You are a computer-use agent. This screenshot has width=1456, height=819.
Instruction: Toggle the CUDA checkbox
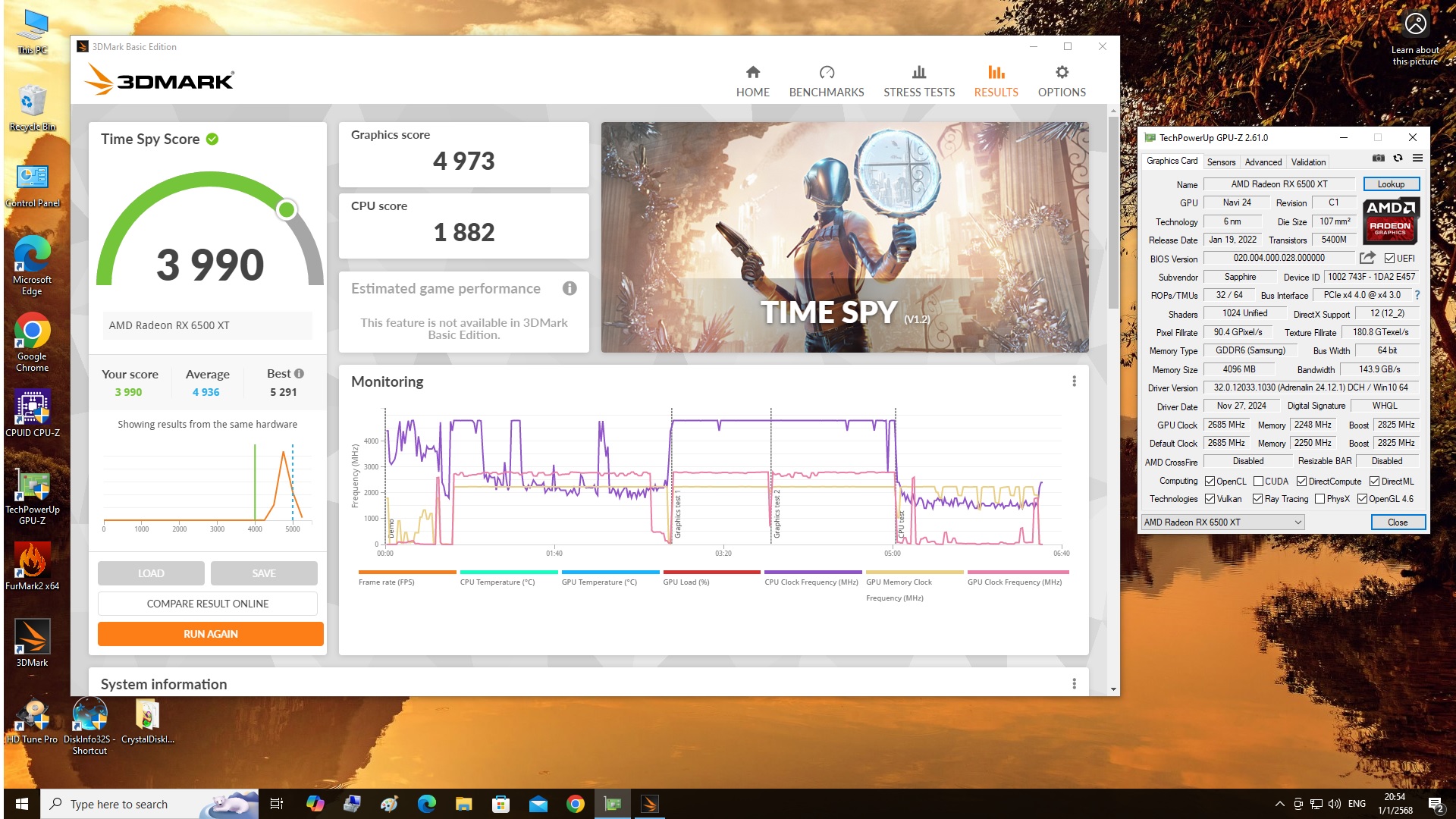pos(1258,482)
